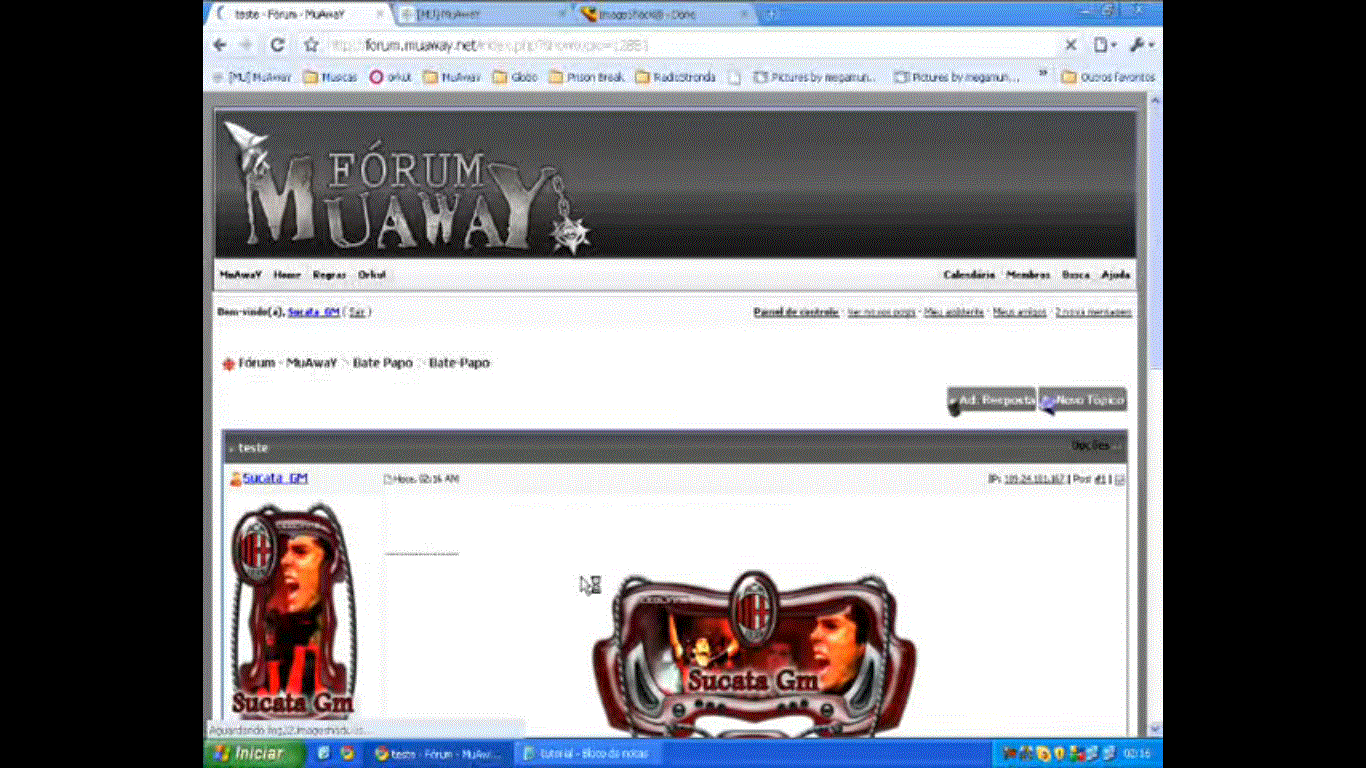Click the Painel de controle link
This screenshot has height=768, width=1366.
point(796,312)
